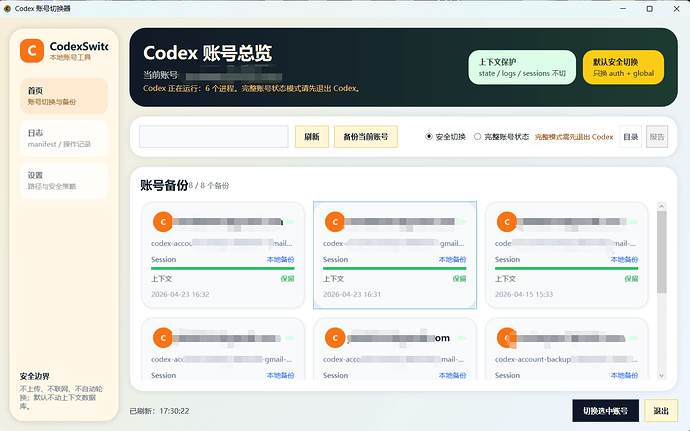Click Session progress bar on 2026-04-23 16:32 card
Image resolution: width=690 pixels, height=431 pixels.
coord(223,268)
